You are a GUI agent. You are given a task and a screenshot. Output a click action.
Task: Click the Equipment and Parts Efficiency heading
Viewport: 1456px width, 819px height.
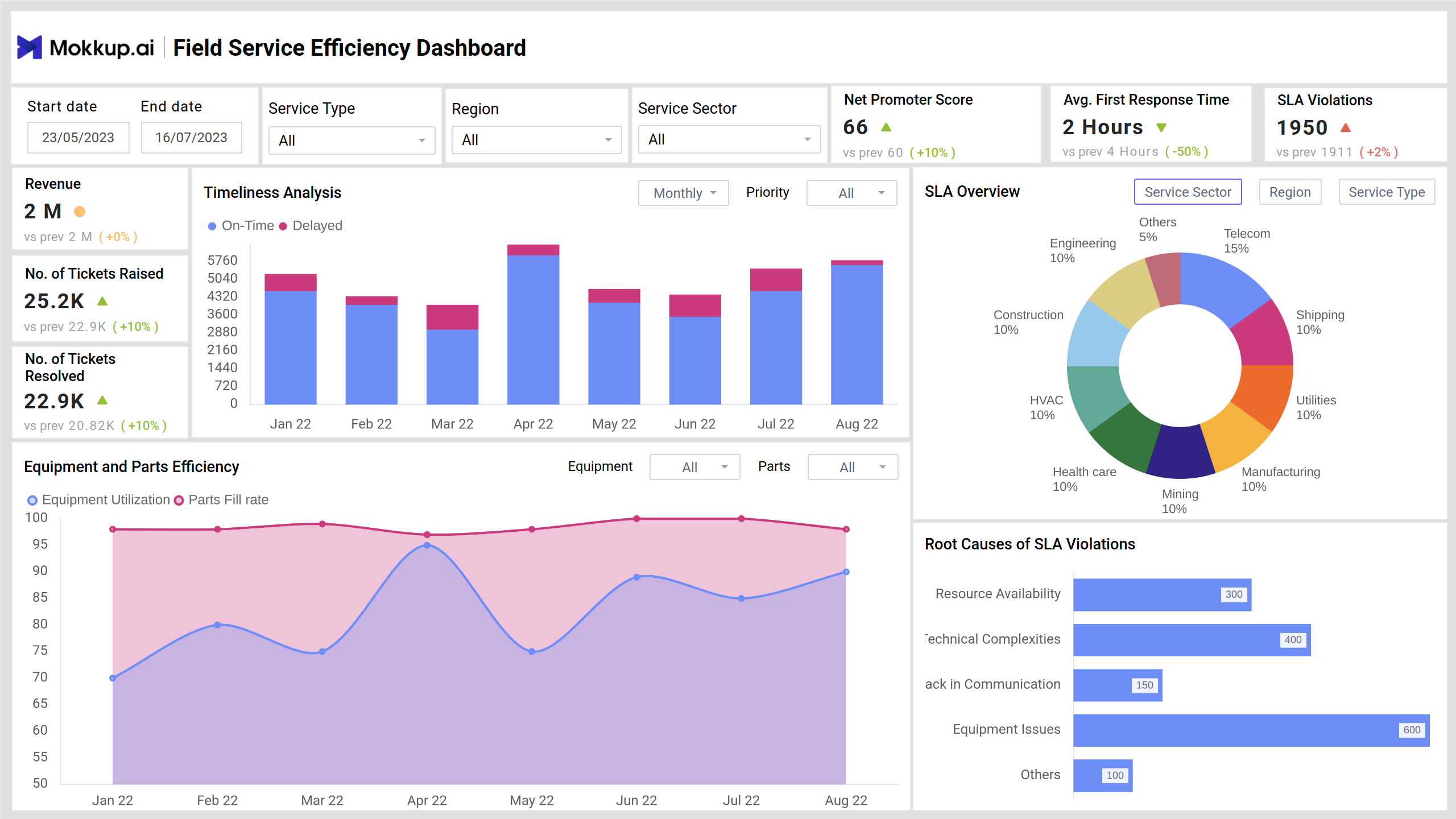[x=131, y=467]
